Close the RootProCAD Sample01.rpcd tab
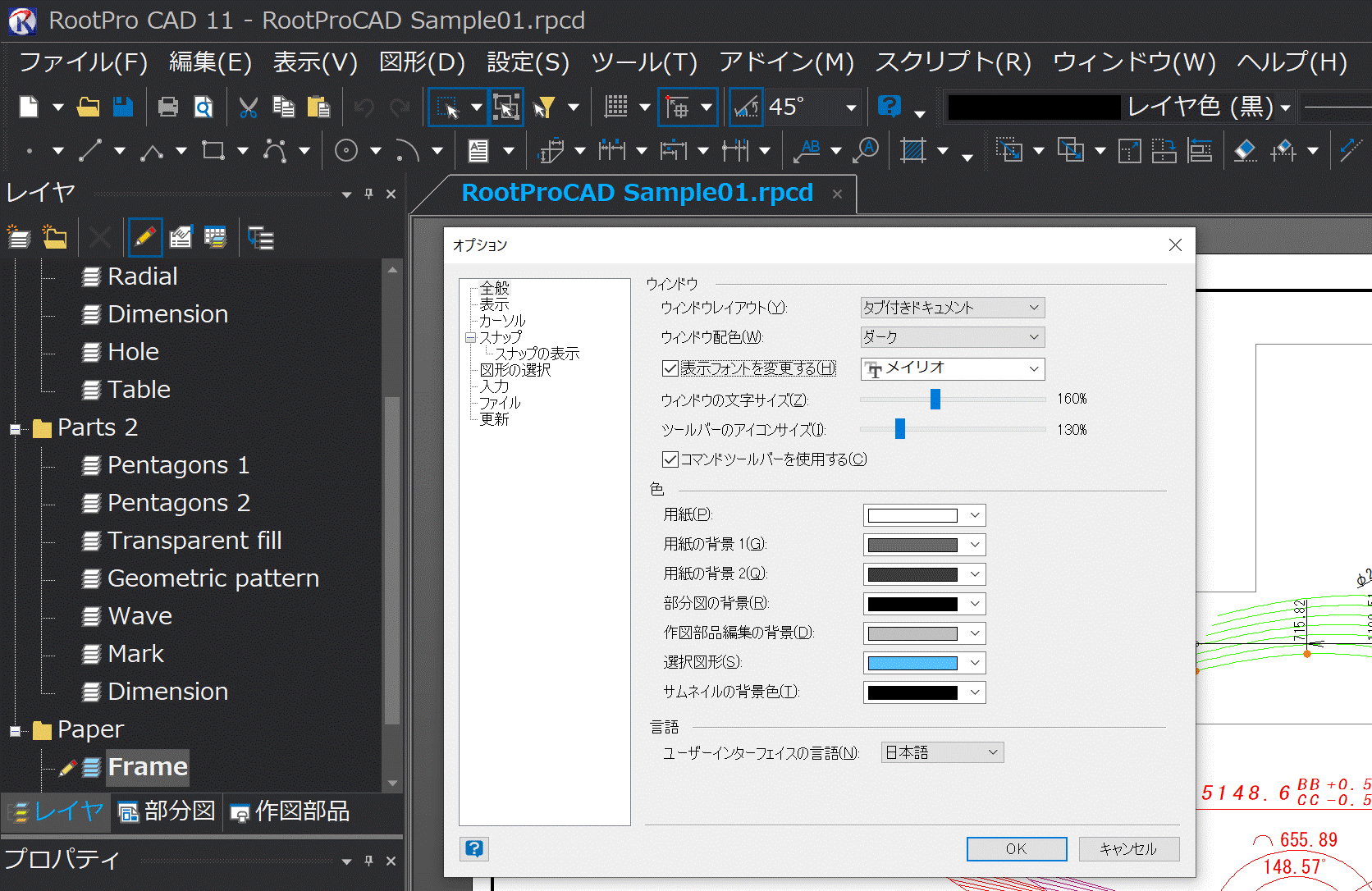 [837, 194]
